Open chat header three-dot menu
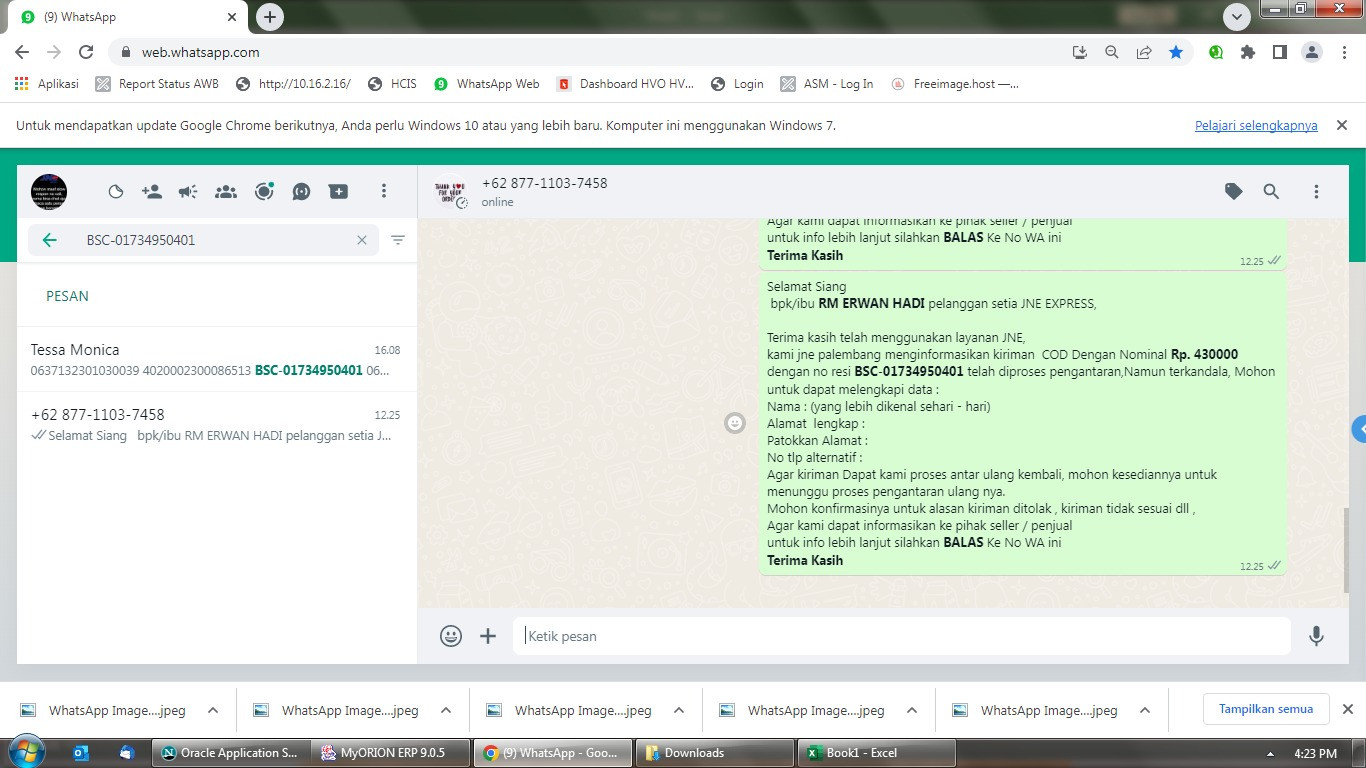1366x768 pixels. click(1316, 191)
